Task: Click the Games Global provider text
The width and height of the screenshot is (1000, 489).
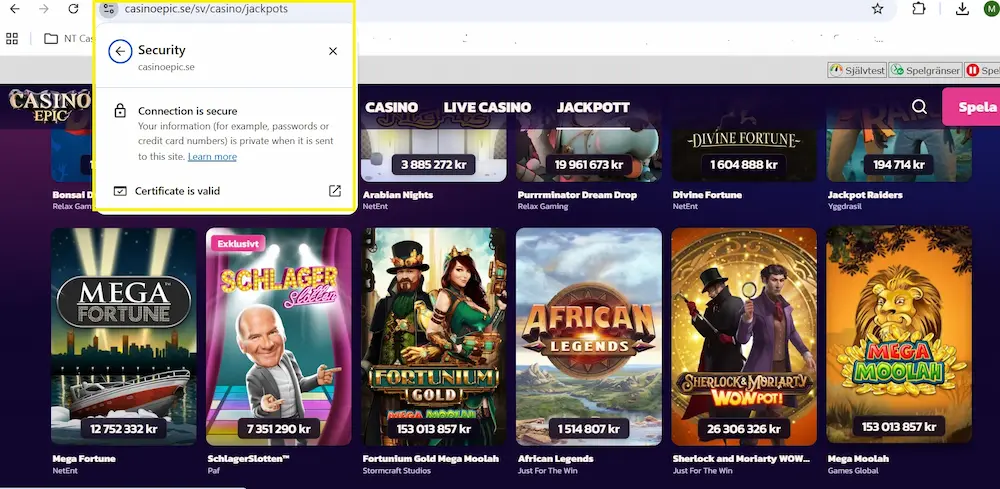Action: tap(853, 471)
